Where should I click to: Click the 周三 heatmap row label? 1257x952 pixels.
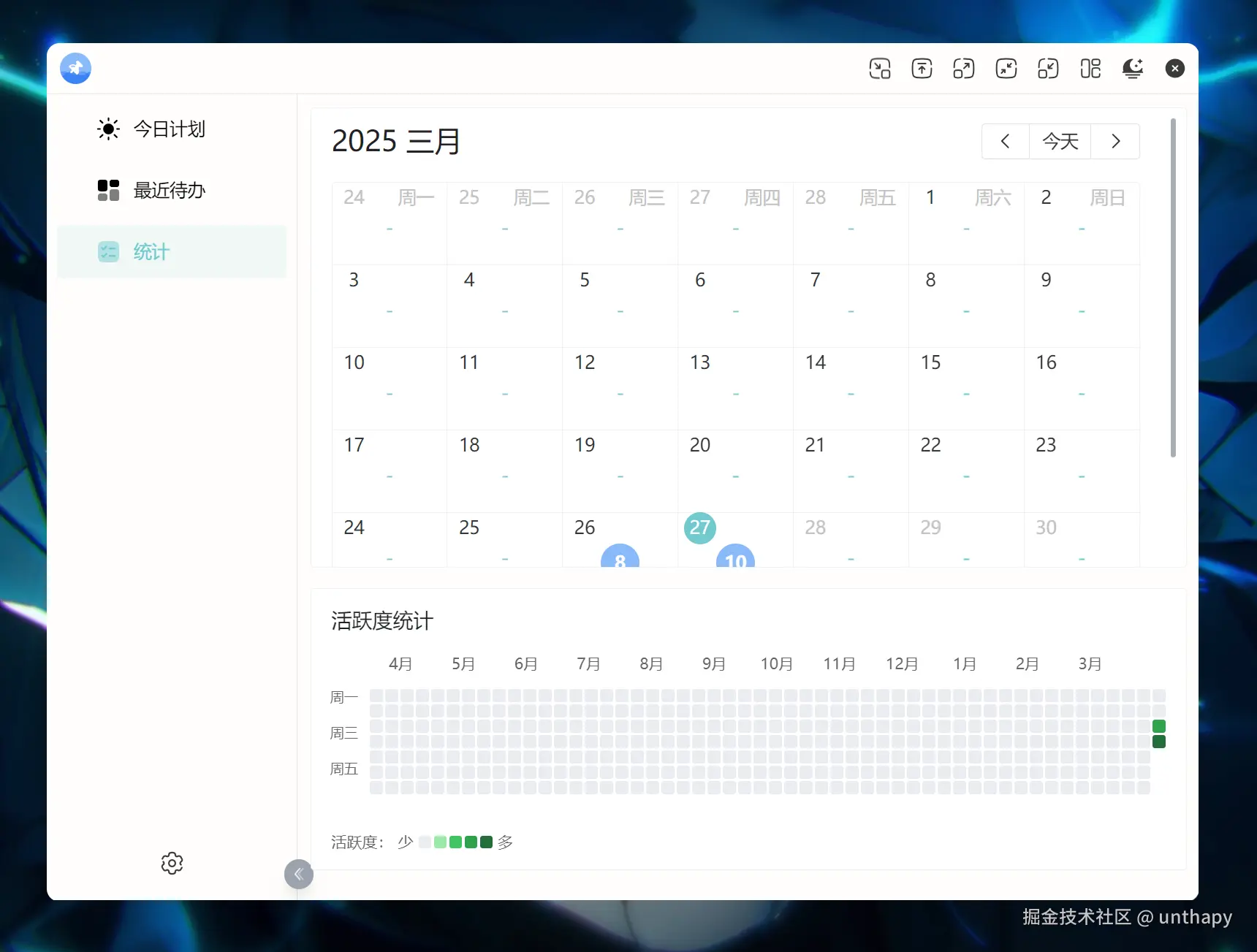[x=344, y=733]
